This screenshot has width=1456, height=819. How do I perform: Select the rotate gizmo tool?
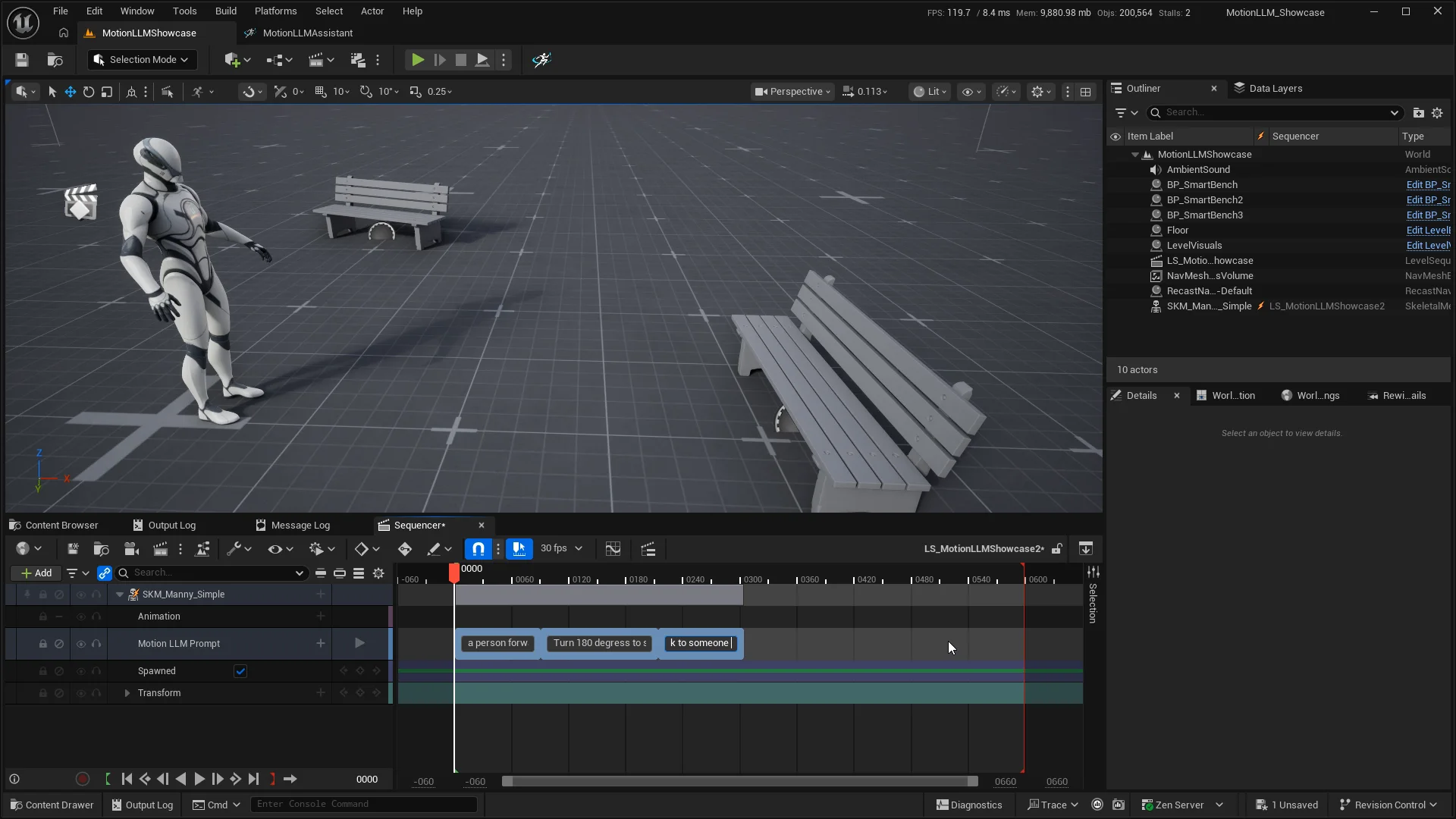click(x=89, y=92)
